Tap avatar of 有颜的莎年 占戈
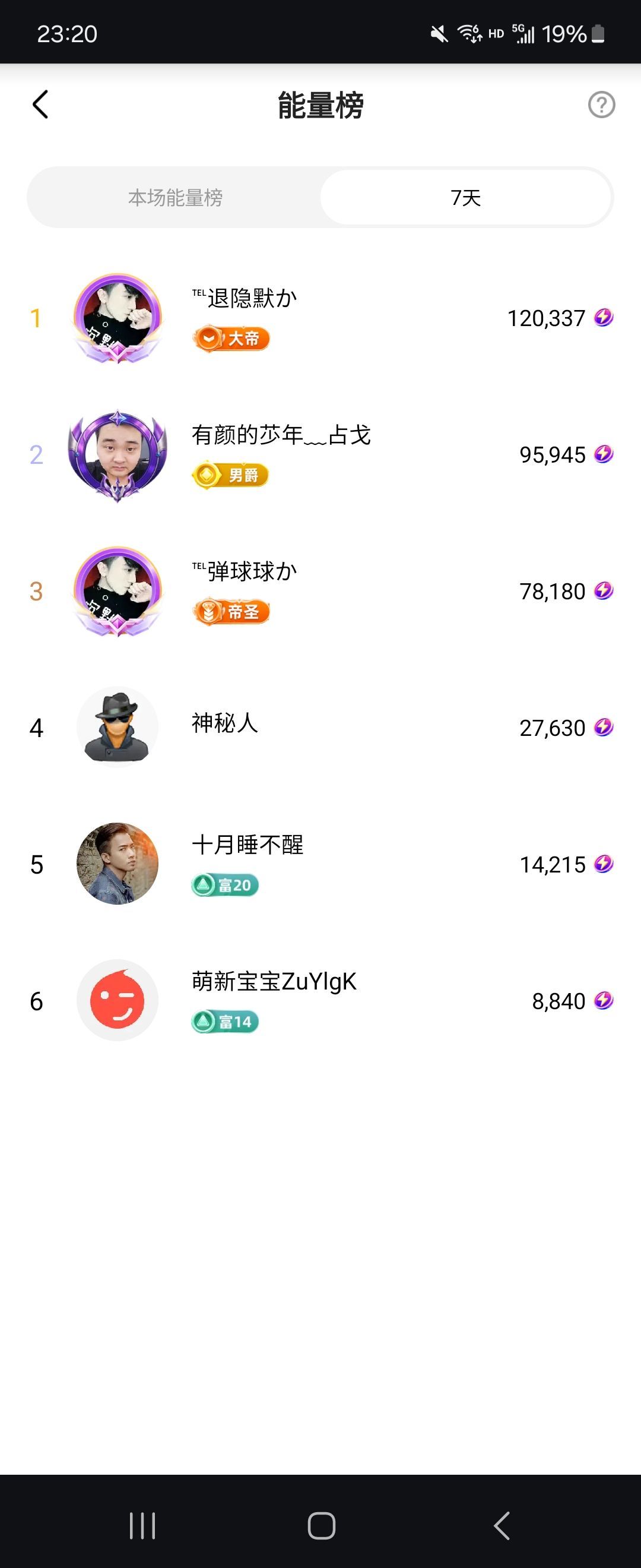The height and width of the screenshot is (1568, 641). click(118, 454)
